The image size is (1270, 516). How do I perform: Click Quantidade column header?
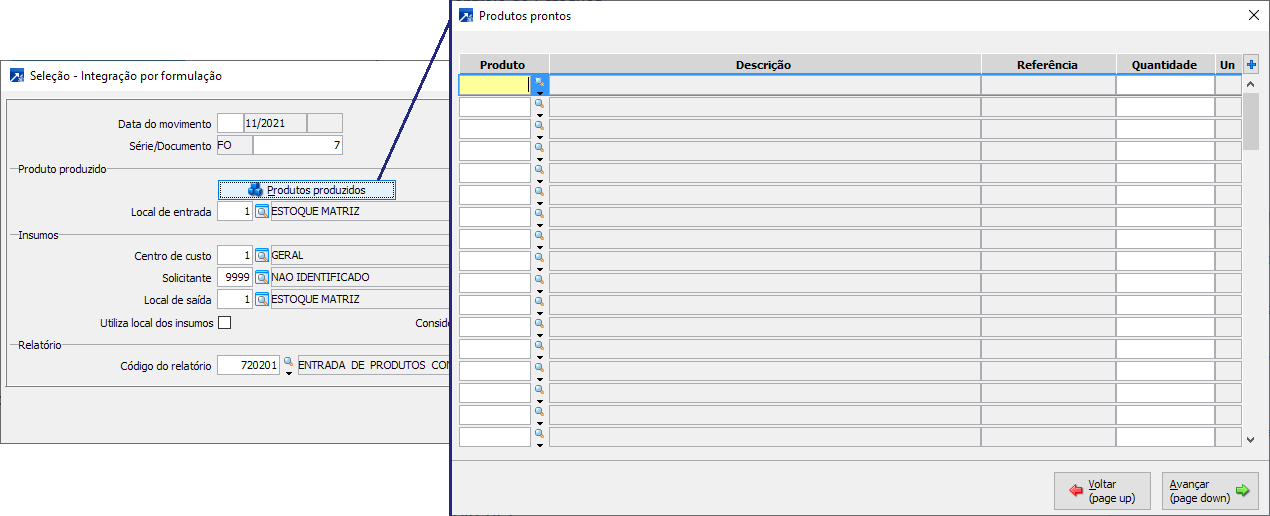coord(1165,65)
